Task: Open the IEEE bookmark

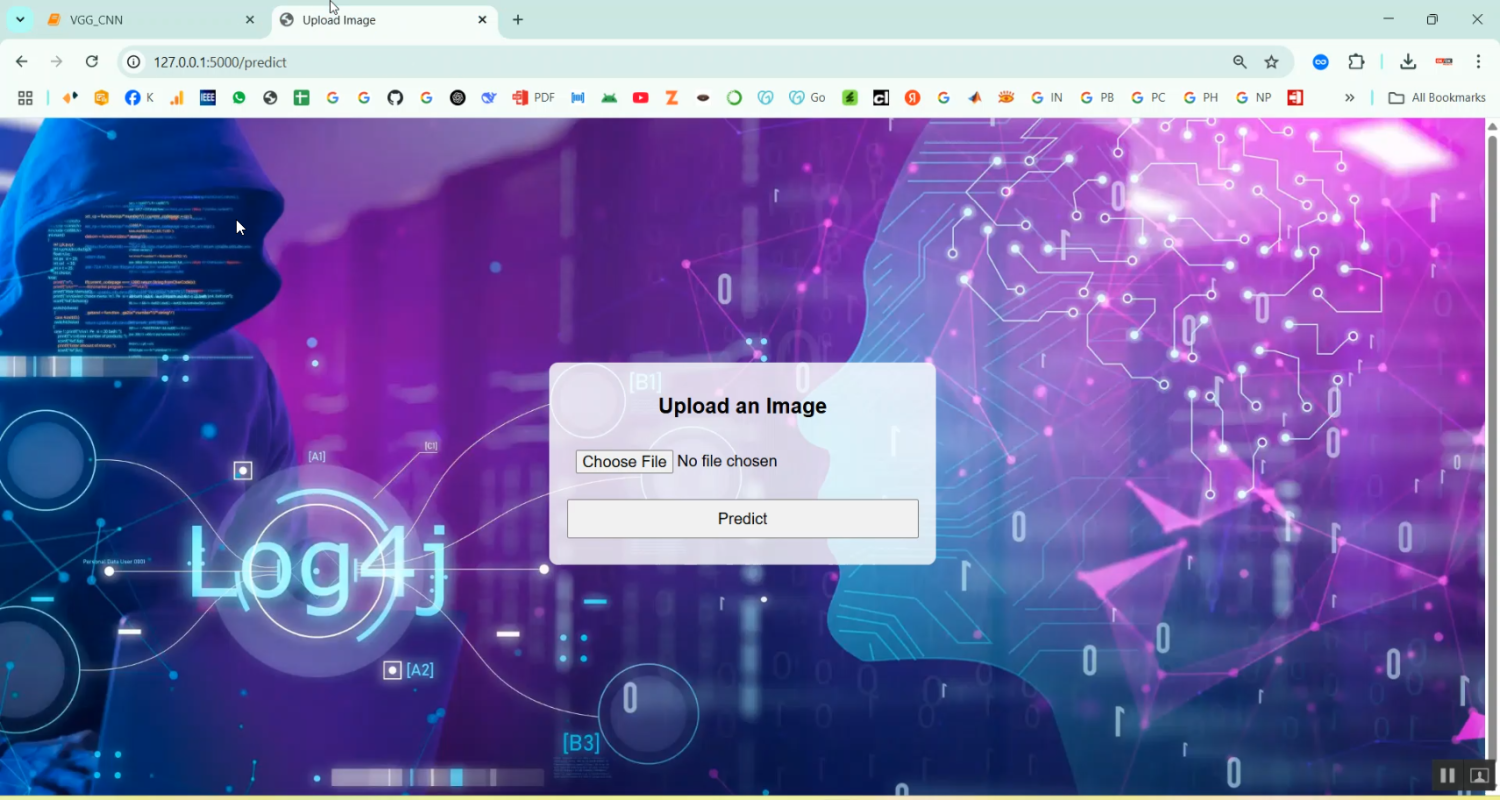Action: click(x=208, y=98)
